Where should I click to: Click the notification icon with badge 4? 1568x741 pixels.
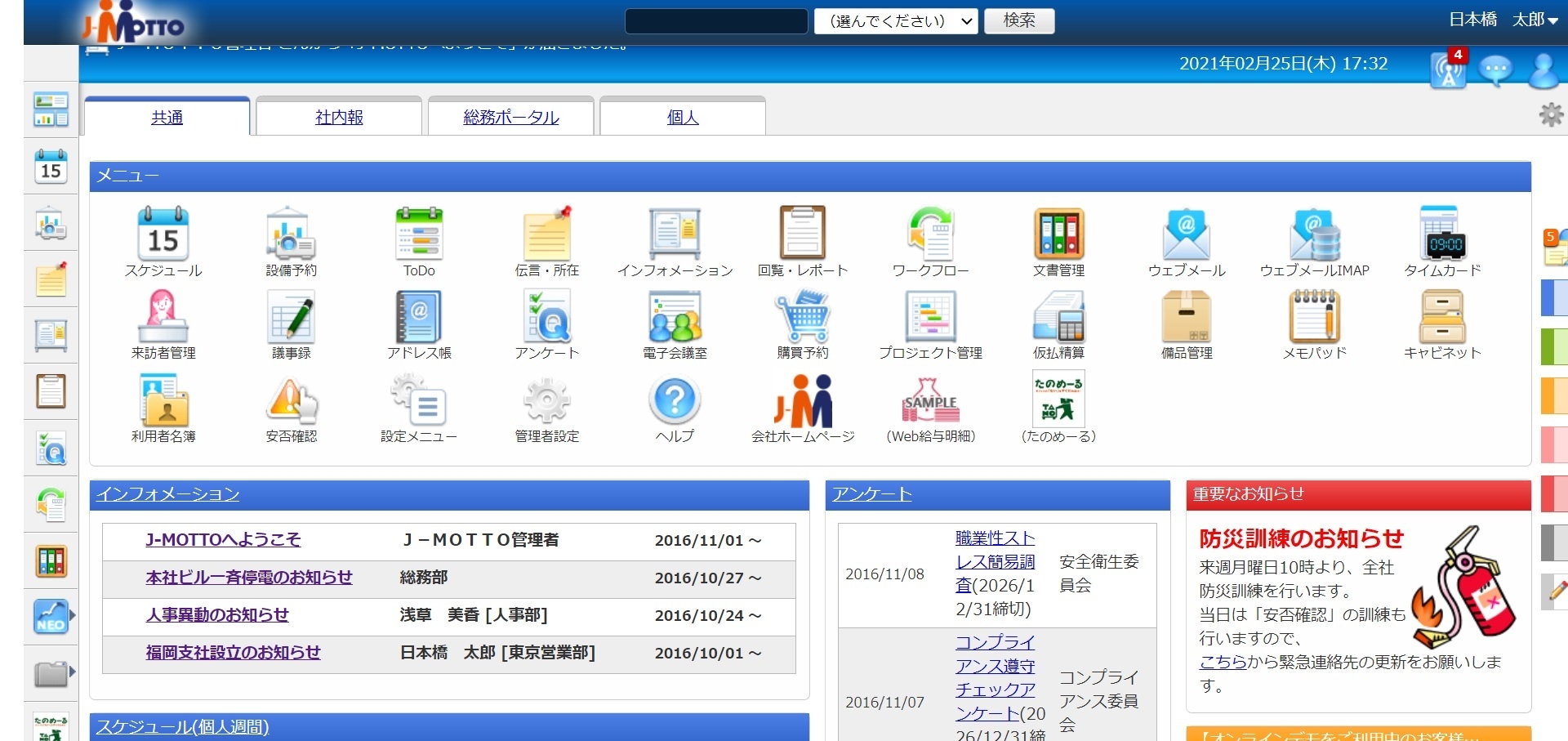pyautogui.click(x=1448, y=70)
